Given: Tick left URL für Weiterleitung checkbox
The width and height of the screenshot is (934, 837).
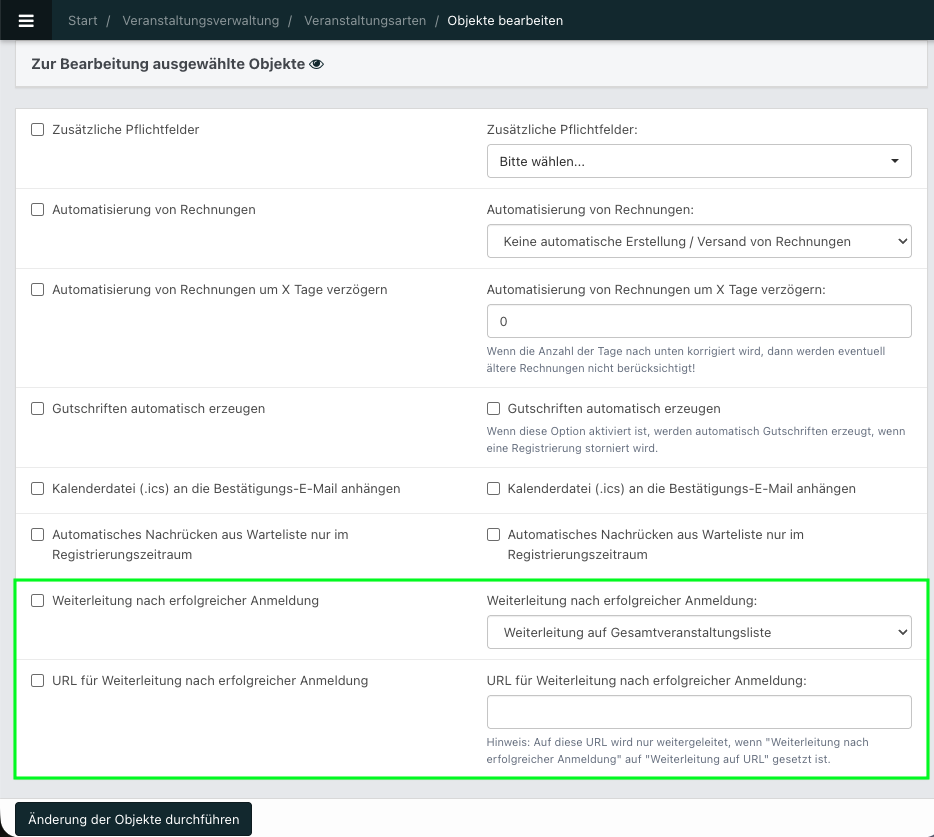Looking at the screenshot, I should [38, 680].
